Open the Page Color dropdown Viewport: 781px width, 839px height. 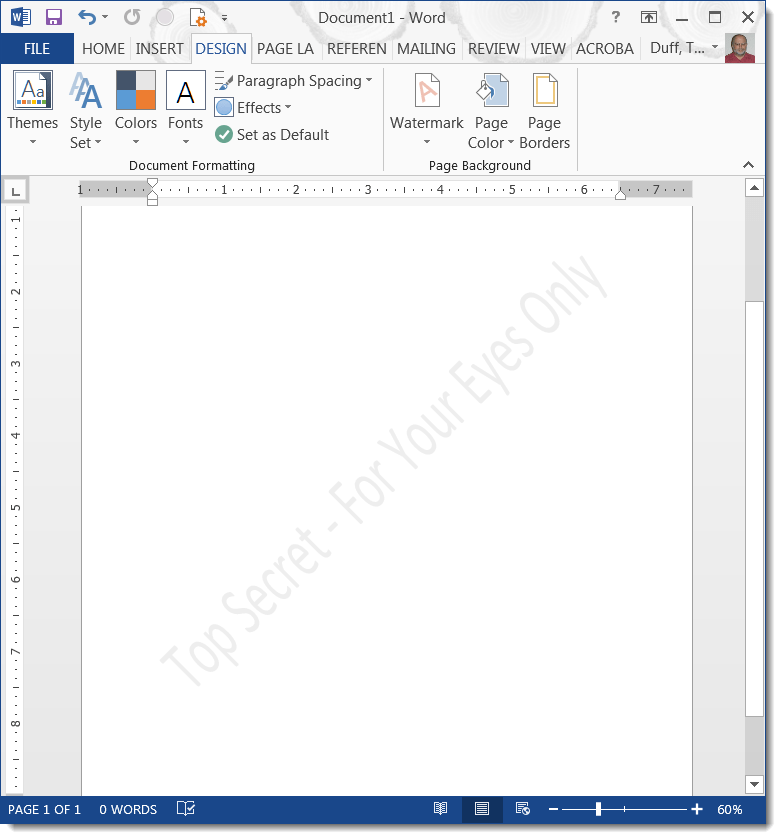(490, 110)
